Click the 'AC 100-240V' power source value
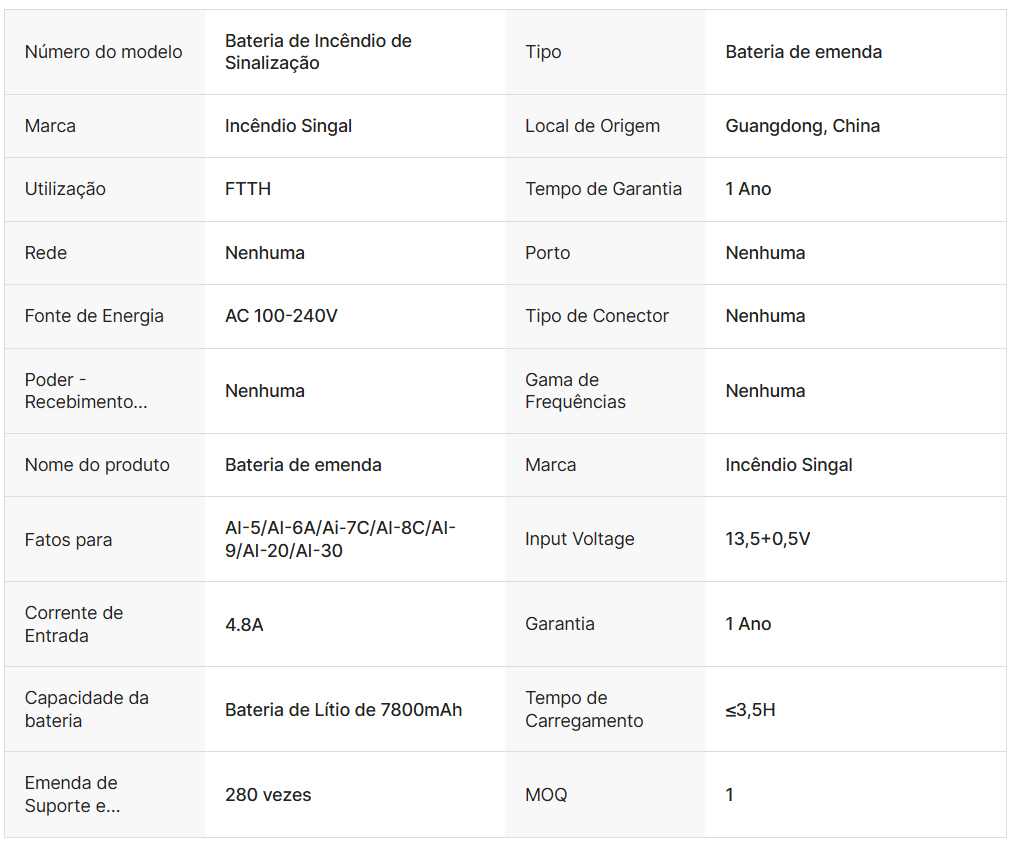The width and height of the screenshot is (1012, 844). point(281,316)
